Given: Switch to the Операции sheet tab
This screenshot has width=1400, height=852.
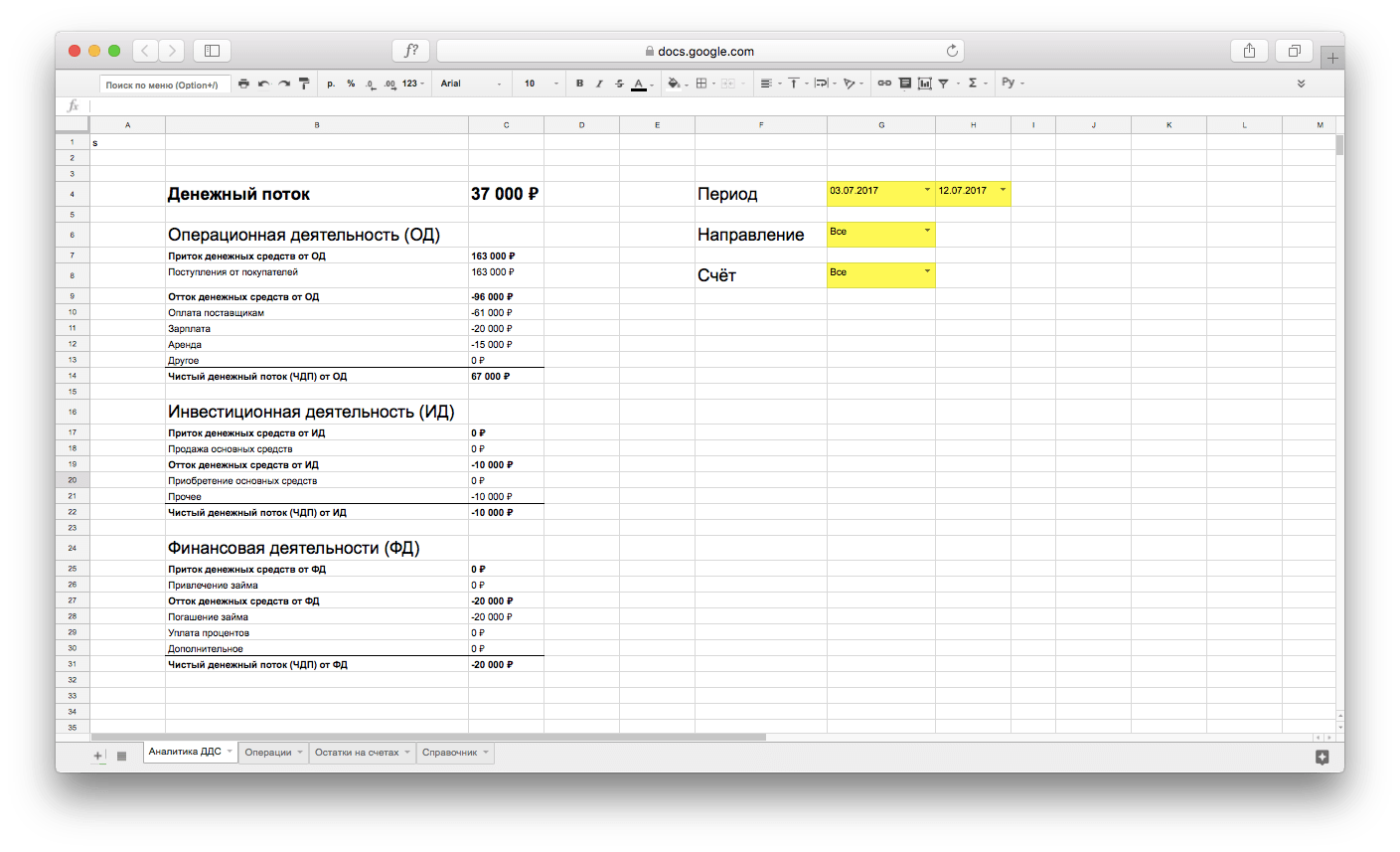Looking at the screenshot, I should (x=268, y=753).
